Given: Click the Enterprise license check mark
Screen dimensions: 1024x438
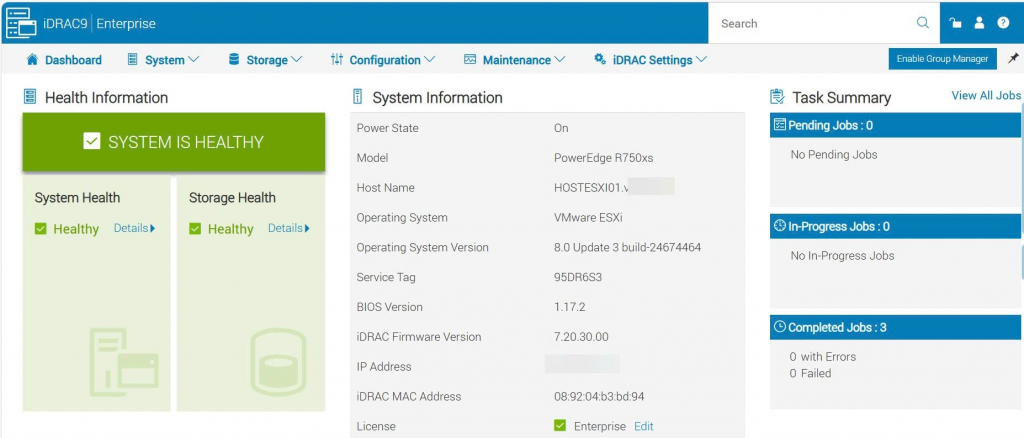Looking at the screenshot, I should (560, 426).
